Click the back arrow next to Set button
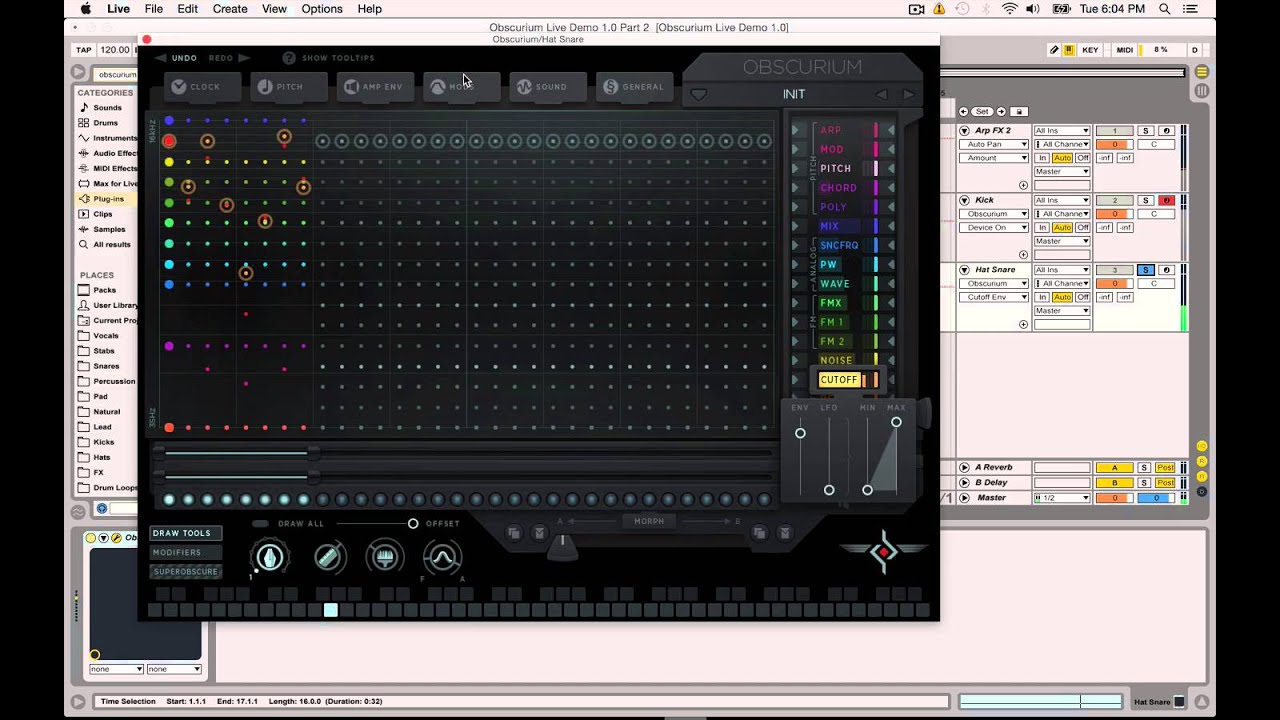1280x720 pixels. click(964, 111)
